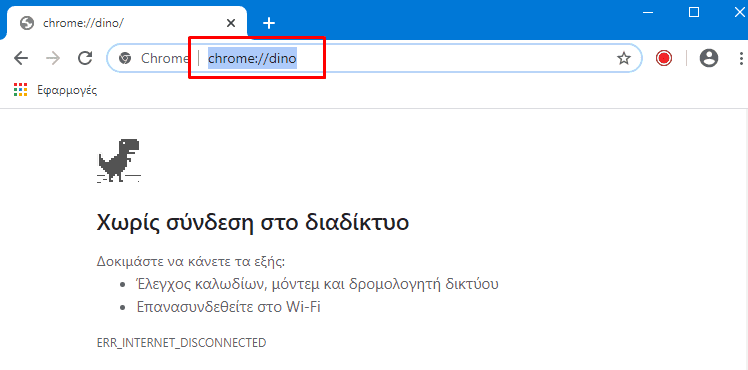
Task: Select the chrome://dino/ tab
Action: coord(126,23)
